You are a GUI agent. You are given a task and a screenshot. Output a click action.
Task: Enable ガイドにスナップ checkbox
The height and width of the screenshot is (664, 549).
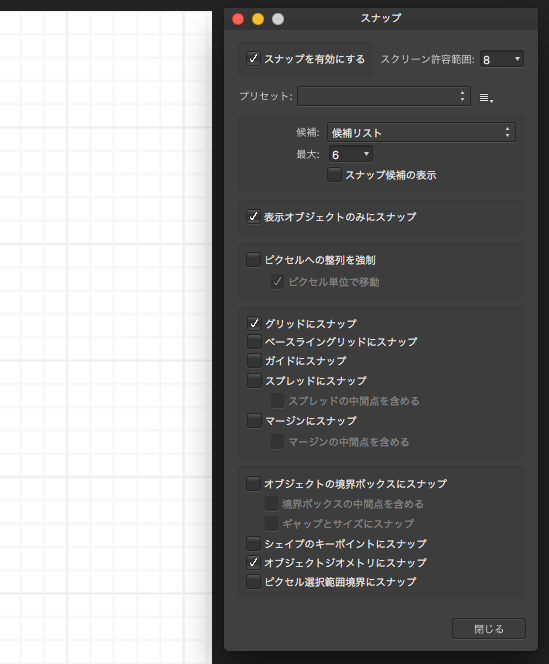point(254,360)
